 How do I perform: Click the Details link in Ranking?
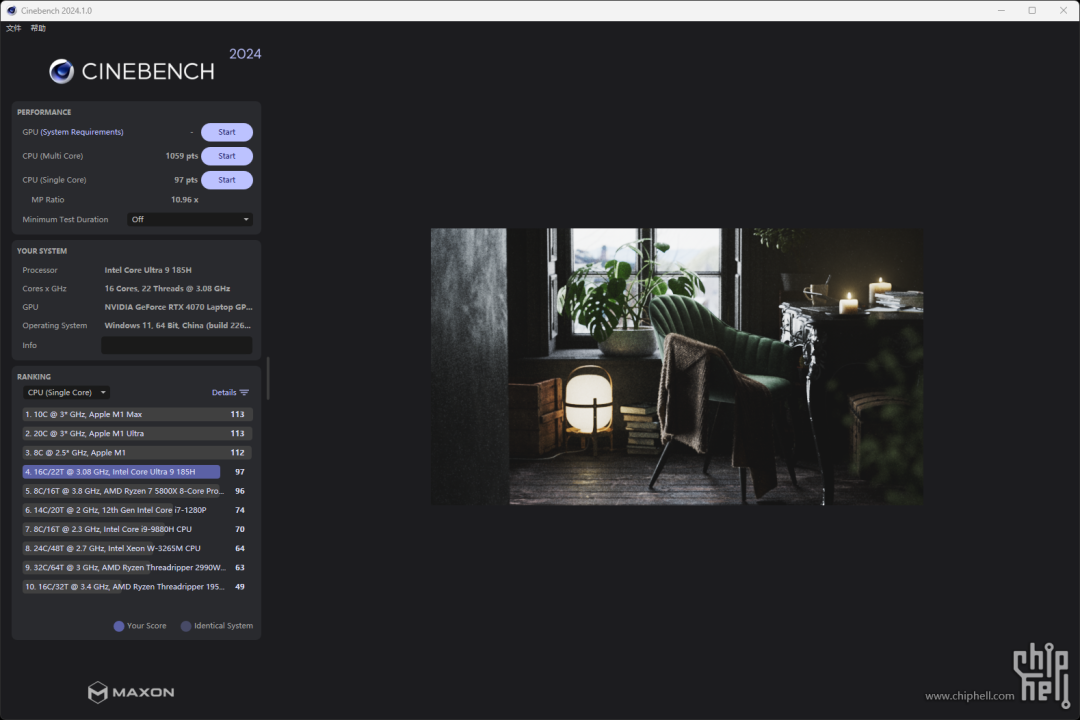pyautogui.click(x=224, y=393)
